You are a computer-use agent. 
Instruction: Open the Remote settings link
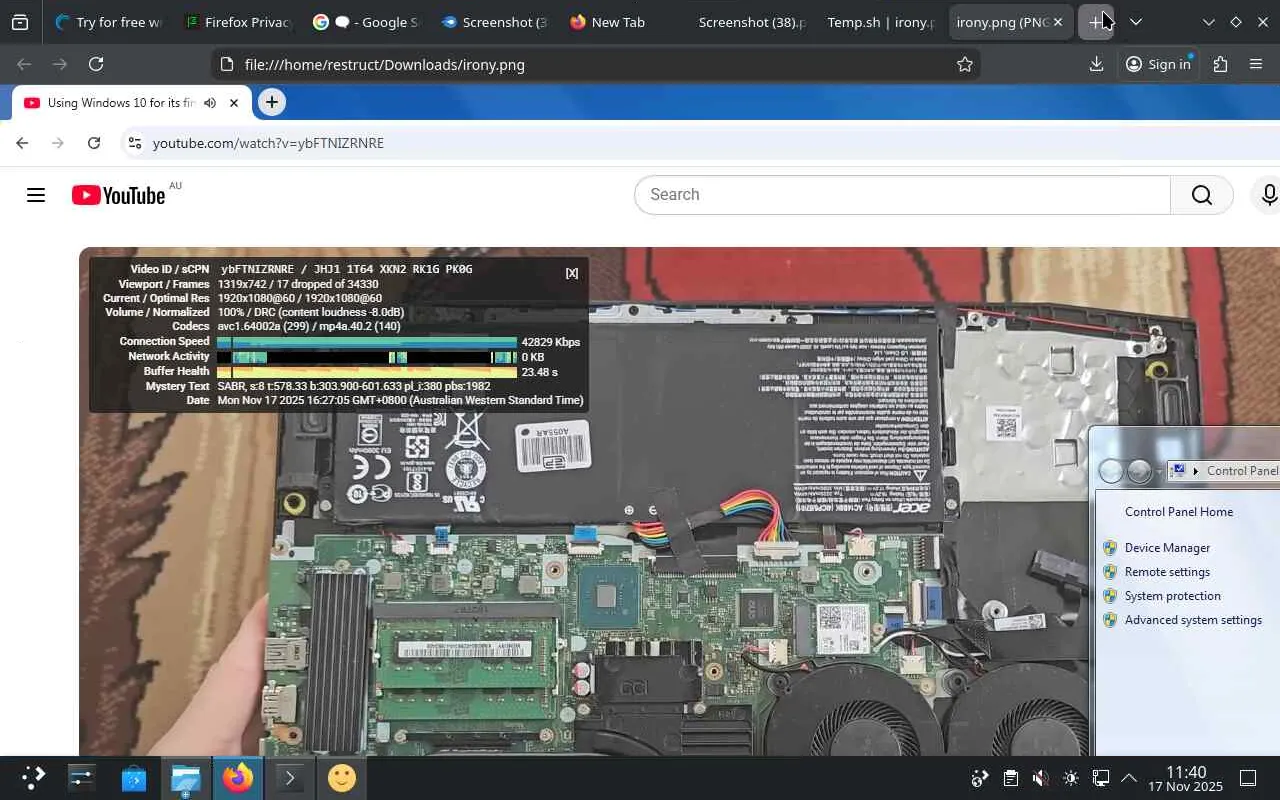(x=1167, y=572)
